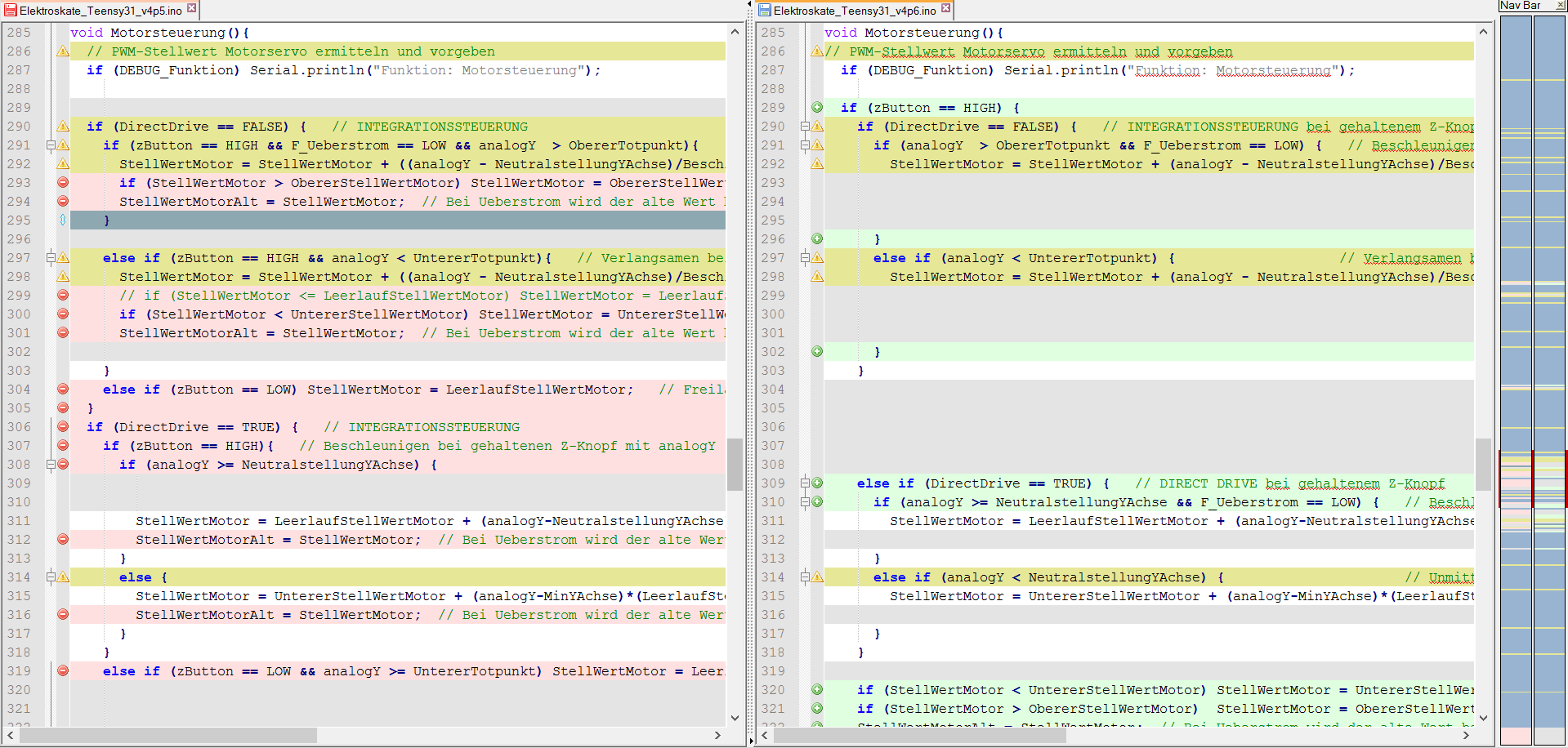Click the warning icon on right line 286
The width and height of the screenshot is (1568, 748).
pyautogui.click(x=817, y=51)
